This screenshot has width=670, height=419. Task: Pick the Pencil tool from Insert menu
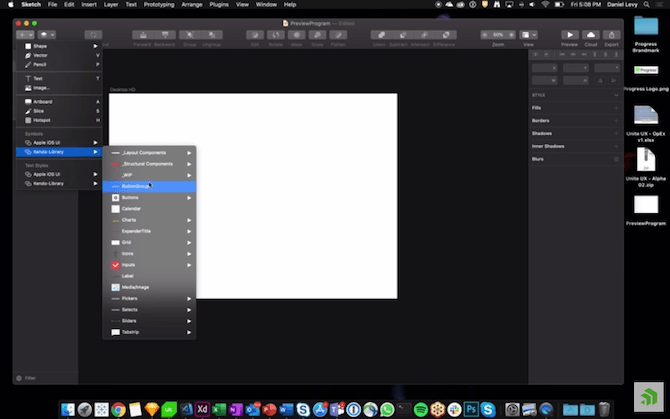(x=41, y=65)
